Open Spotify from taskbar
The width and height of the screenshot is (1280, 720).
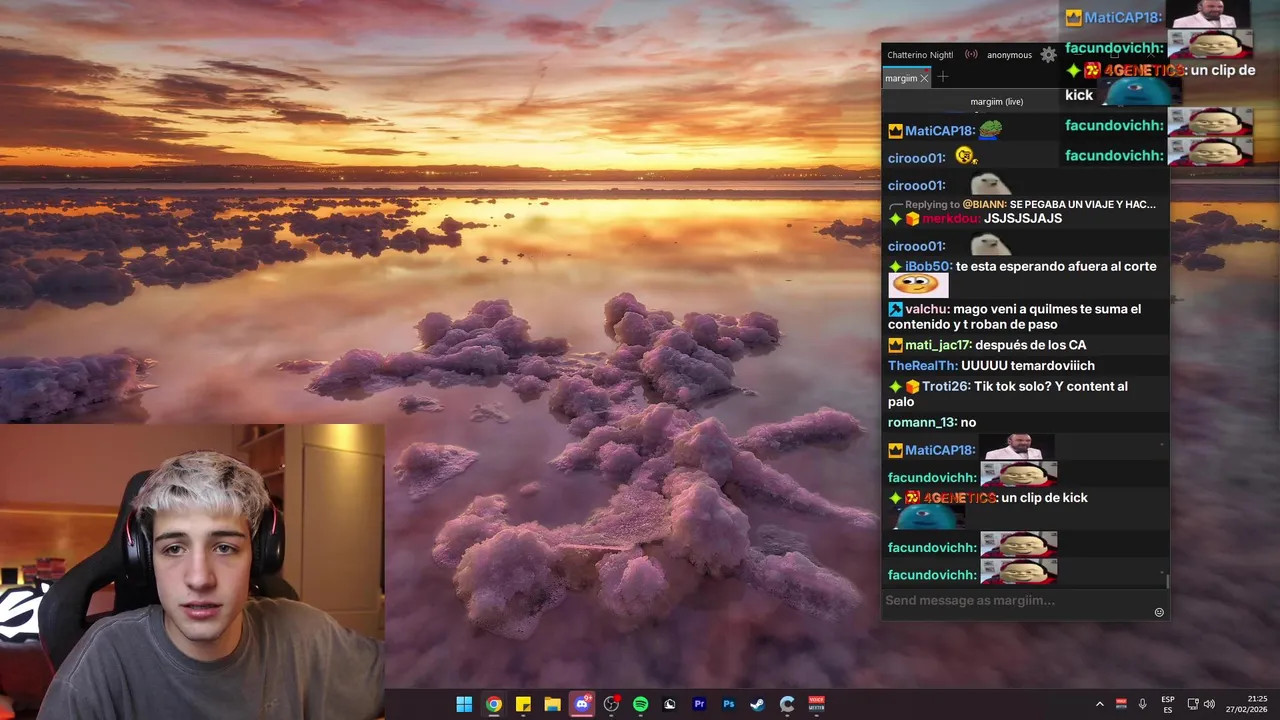click(x=641, y=704)
